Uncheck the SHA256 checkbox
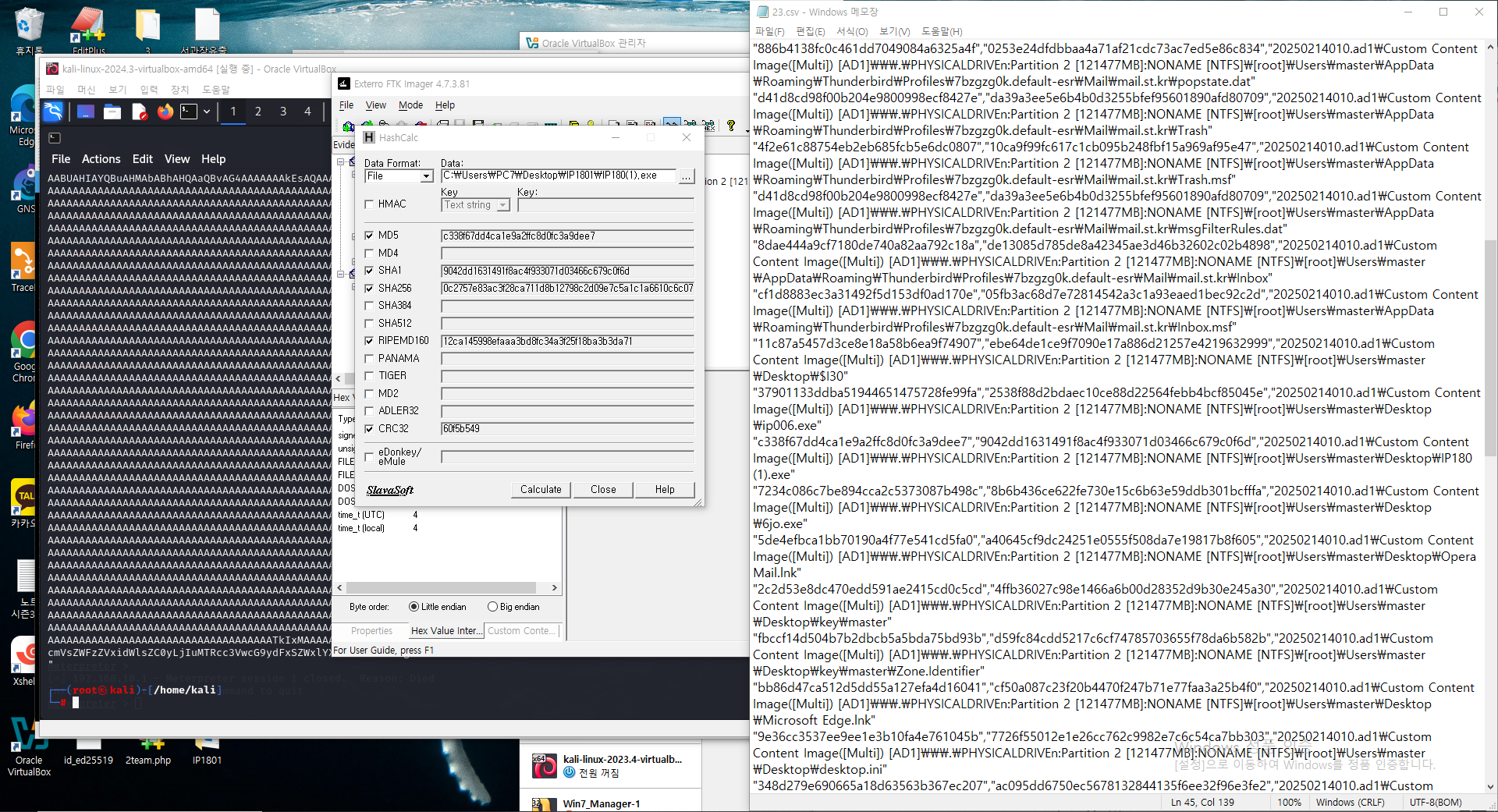This screenshot has height=812, width=1498. pyautogui.click(x=369, y=289)
